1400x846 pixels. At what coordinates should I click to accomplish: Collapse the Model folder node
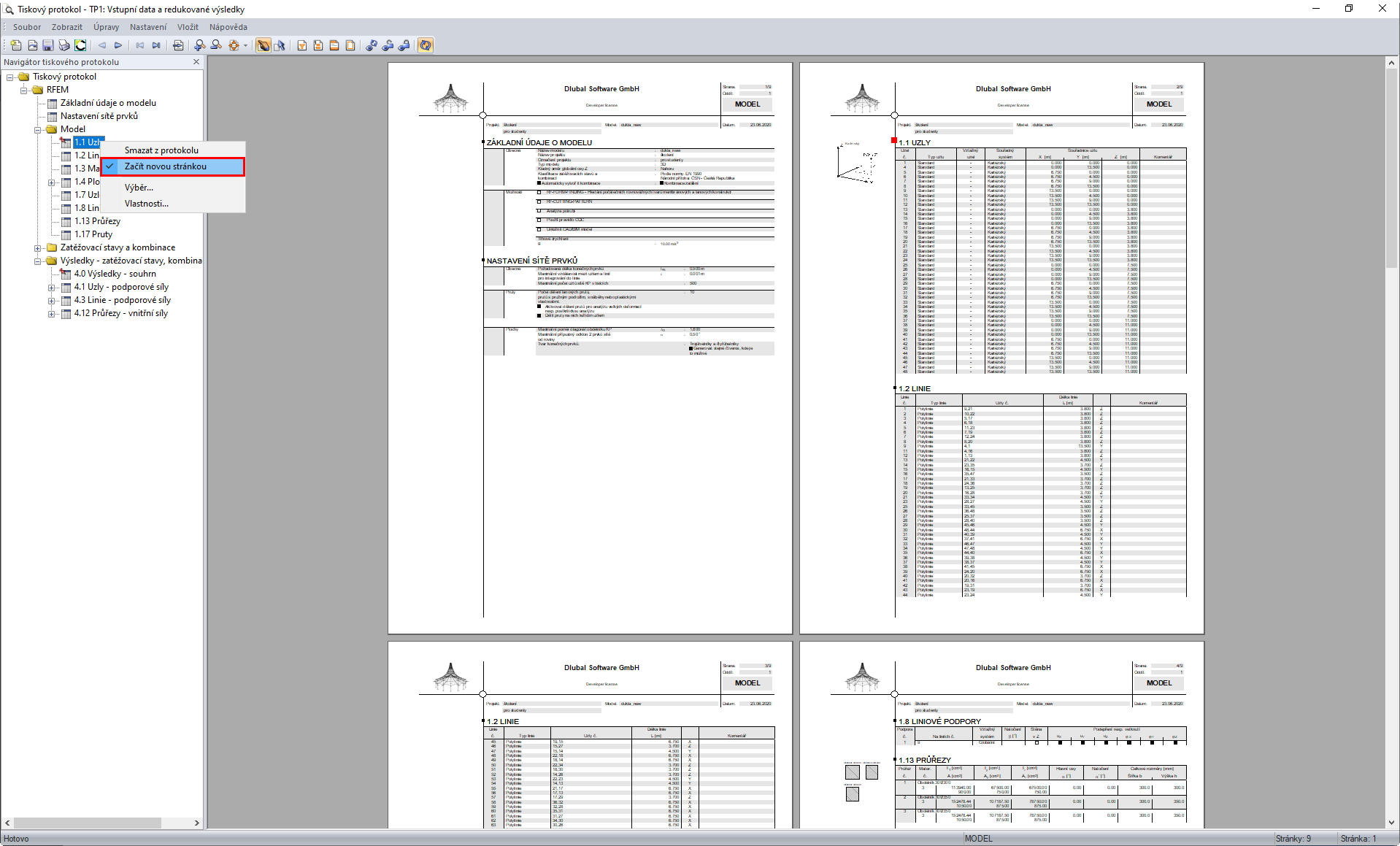[37, 130]
